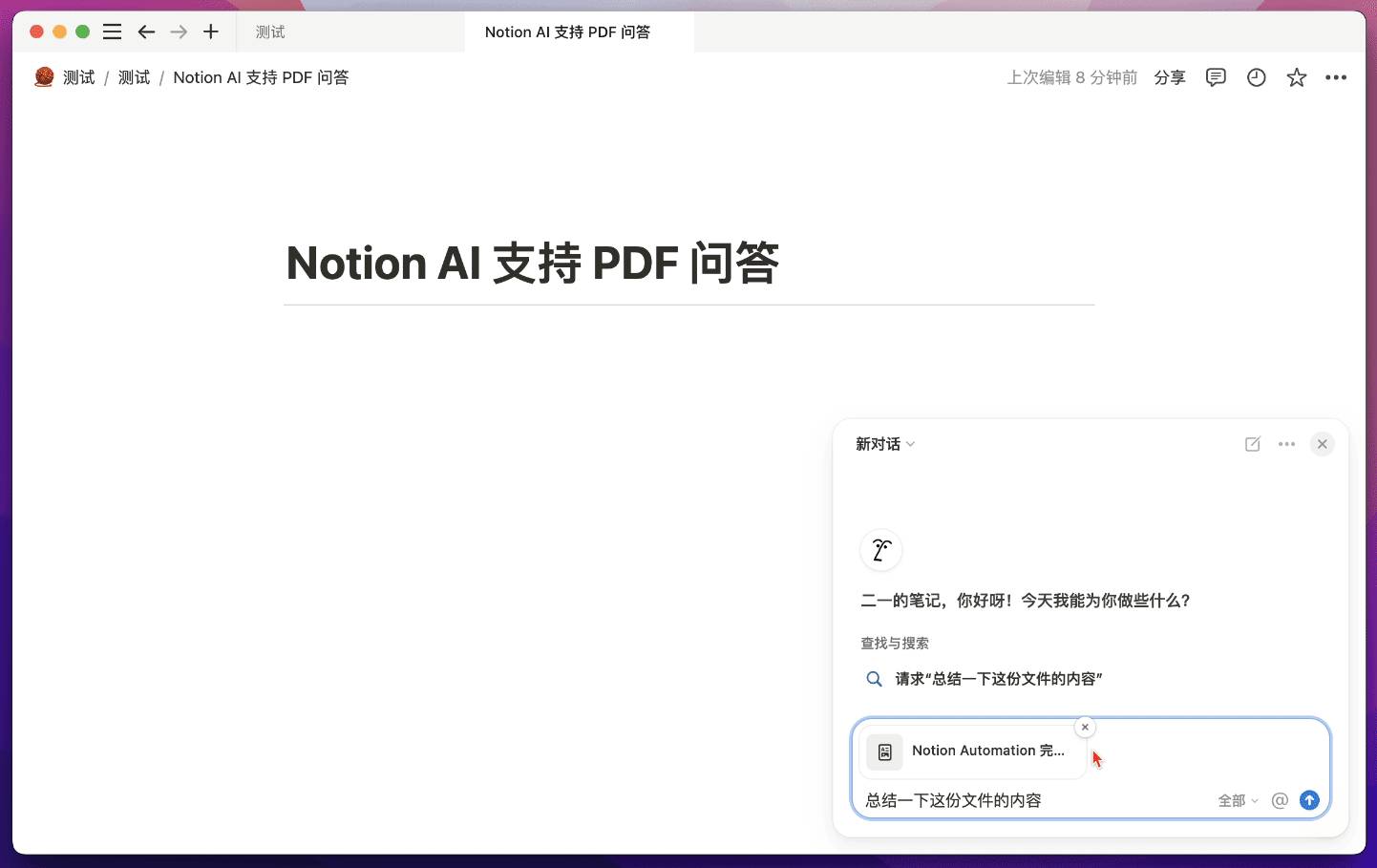Viewport: 1377px width, 868px height.
Task: Send the prompt with blue arrow button
Action: click(1310, 800)
